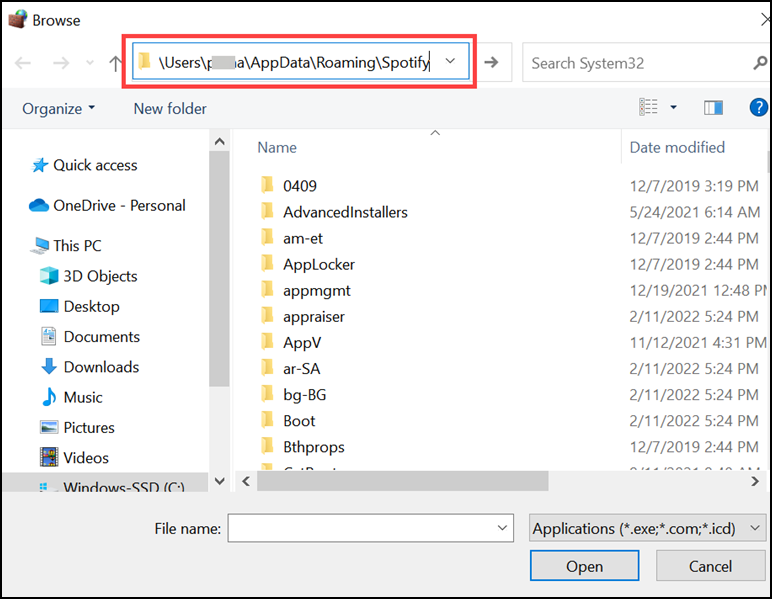Open the File name dropdown arrow
Image resolution: width=772 pixels, height=599 pixels.
click(x=502, y=528)
